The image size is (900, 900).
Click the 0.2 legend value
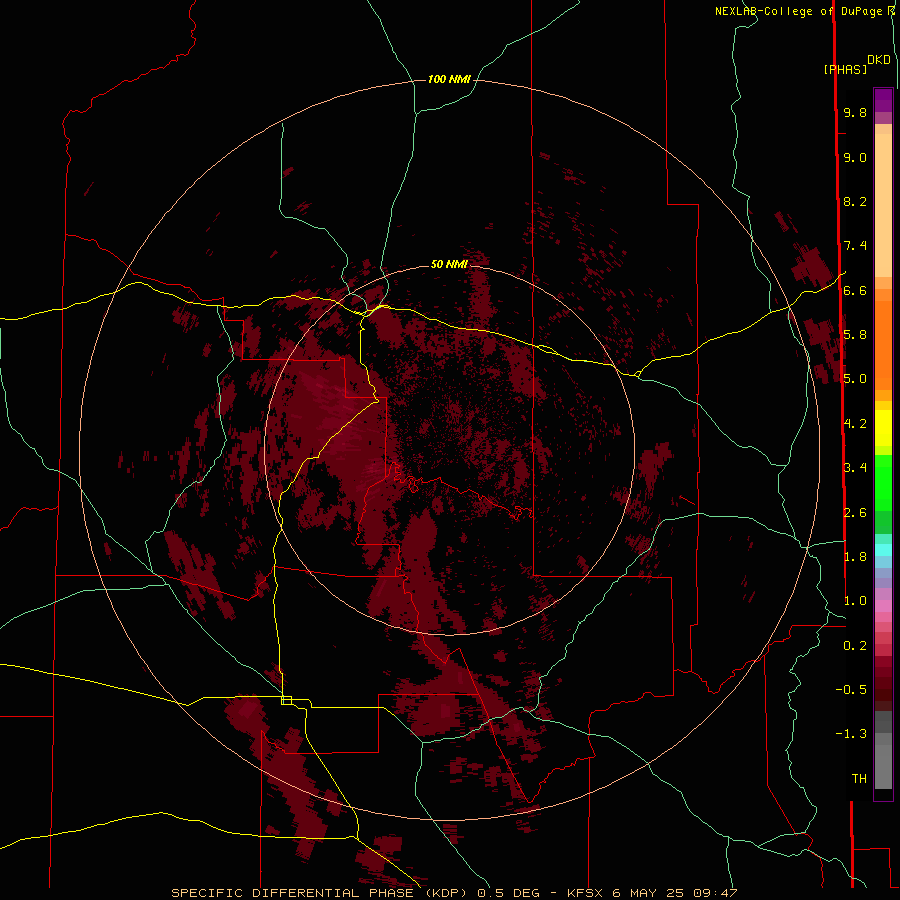[855, 645]
